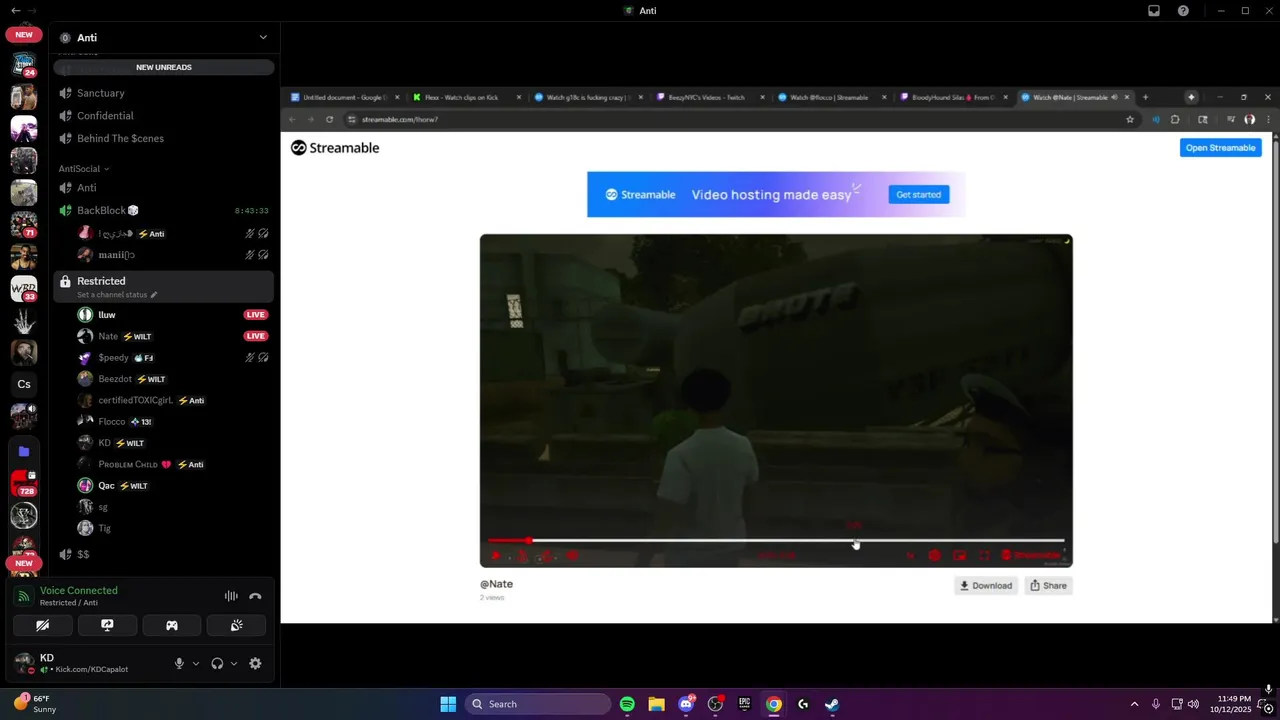Image resolution: width=1280 pixels, height=720 pixels.
Task: Go to the Streamable logo home link
Action: [335, 148]
